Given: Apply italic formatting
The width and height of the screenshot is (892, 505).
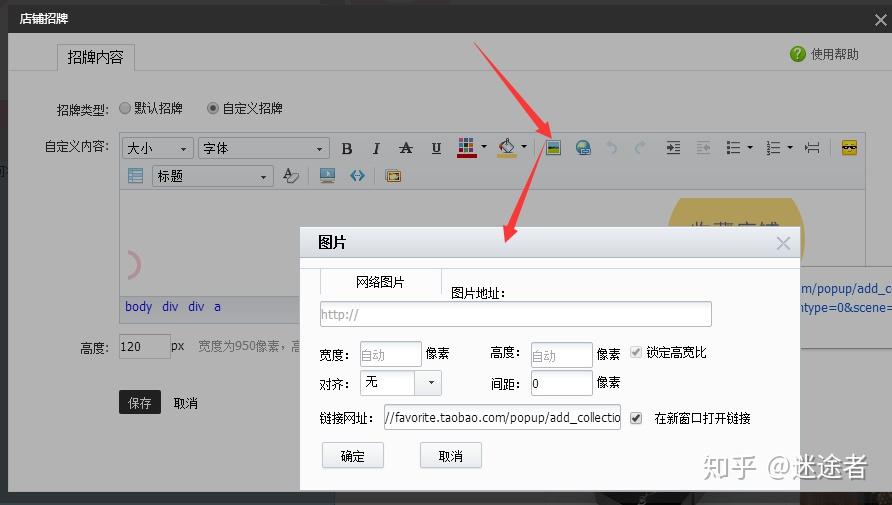Looking at the screenshot, I should (376, 148).
